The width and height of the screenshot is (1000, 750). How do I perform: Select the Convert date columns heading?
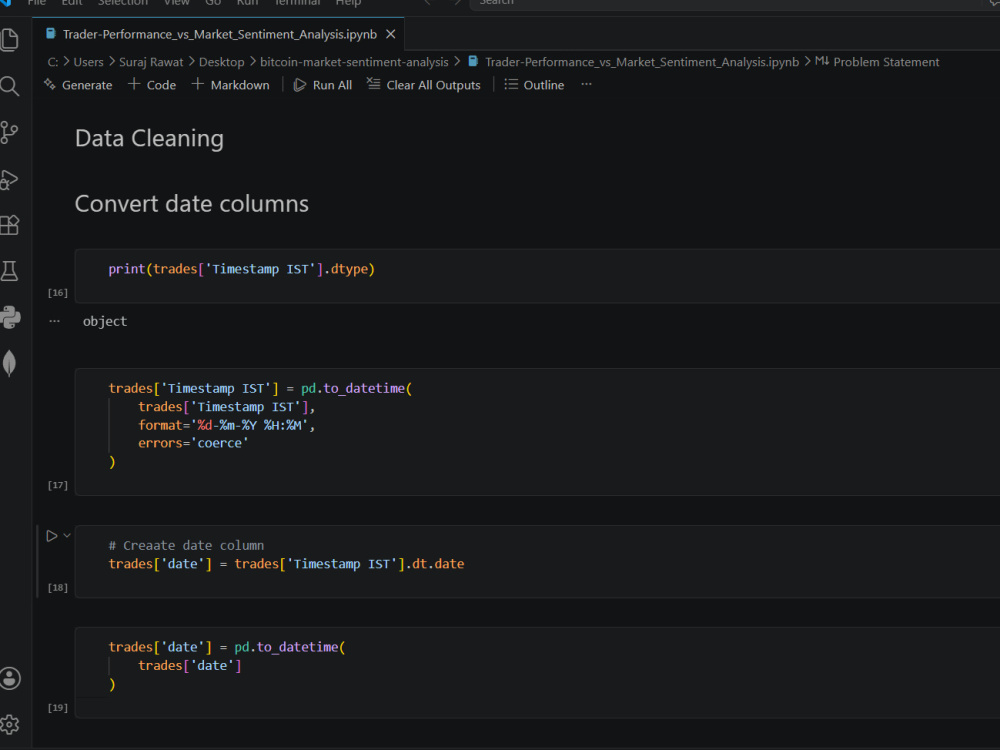pyautogui.click(x=191, y=204)
